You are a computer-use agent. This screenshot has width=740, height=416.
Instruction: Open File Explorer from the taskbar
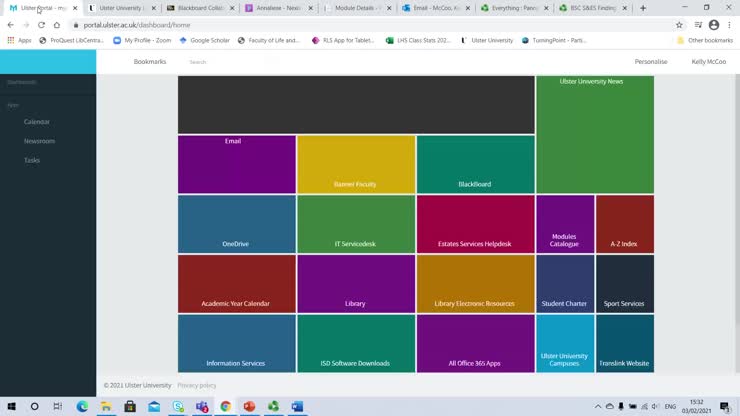tap(106, 406)
